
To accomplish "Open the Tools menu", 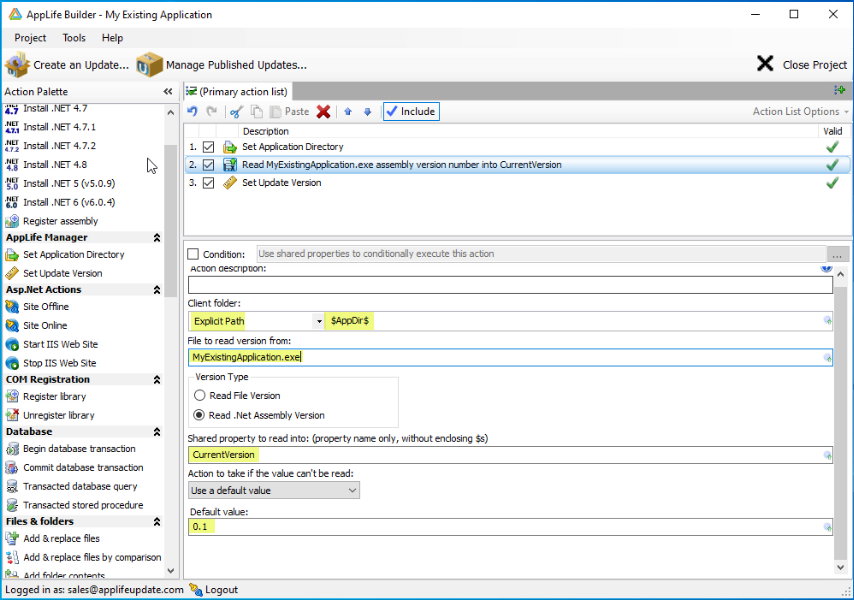I will tap(74, 38).
